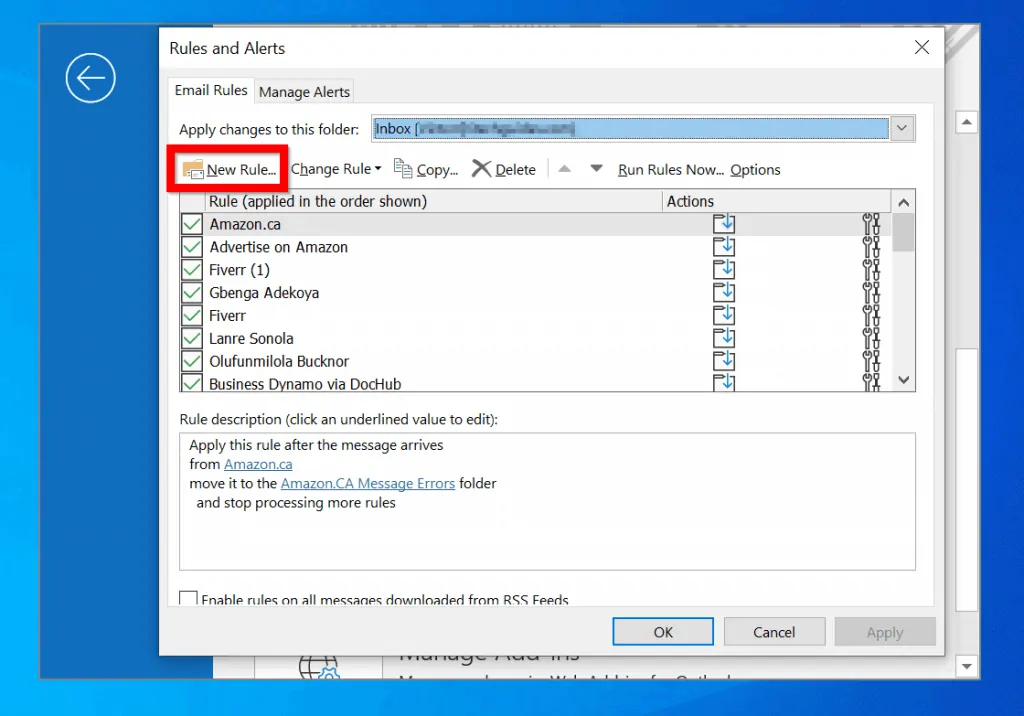Copy the selected rule
This screenshot has width=1024, height=716.
426,169
